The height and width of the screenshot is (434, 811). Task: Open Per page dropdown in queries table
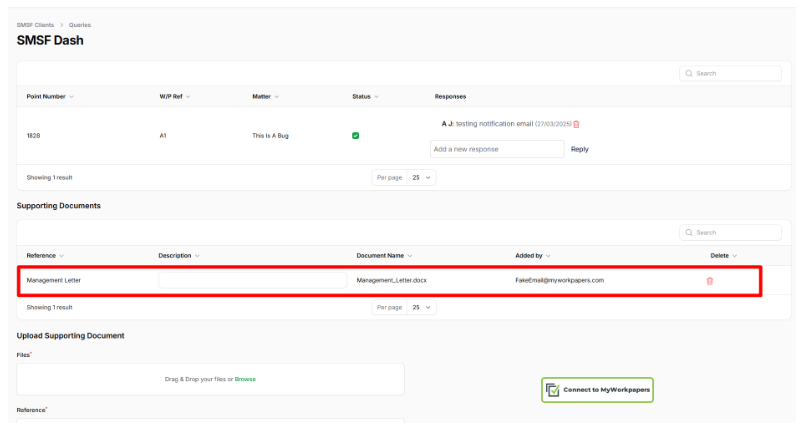coord(422,177)
